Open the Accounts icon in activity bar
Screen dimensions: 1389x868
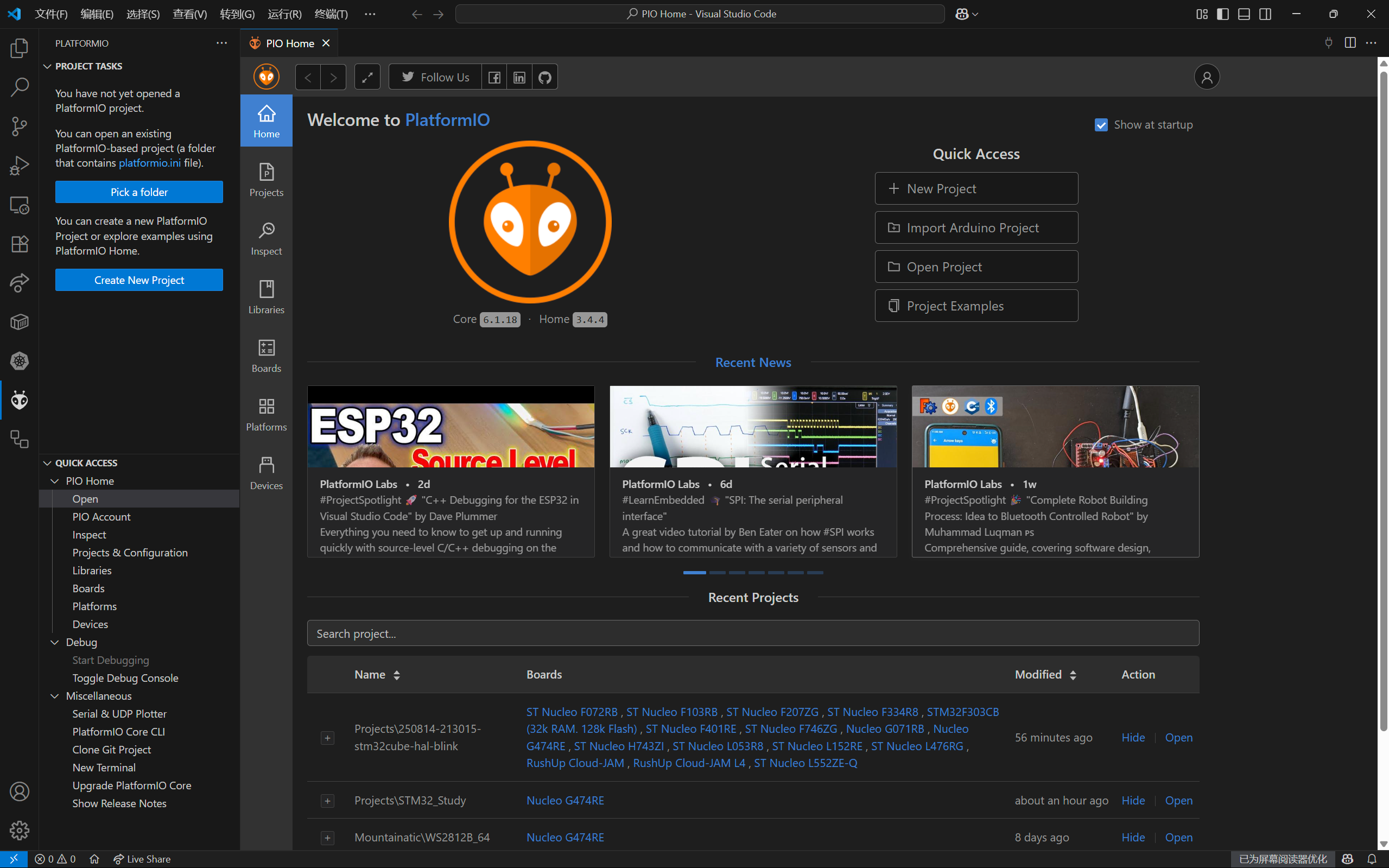tap(20, 791)
